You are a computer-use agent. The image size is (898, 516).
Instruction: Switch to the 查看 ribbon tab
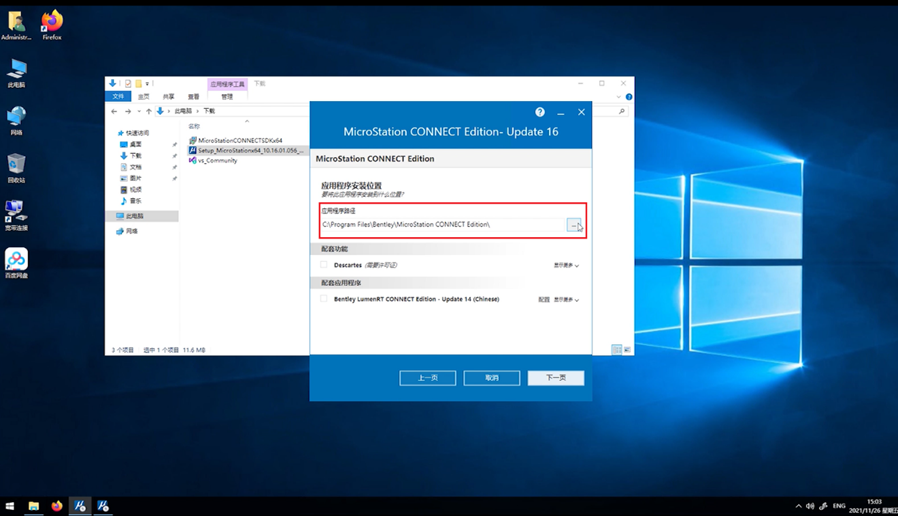click(194, 97)
